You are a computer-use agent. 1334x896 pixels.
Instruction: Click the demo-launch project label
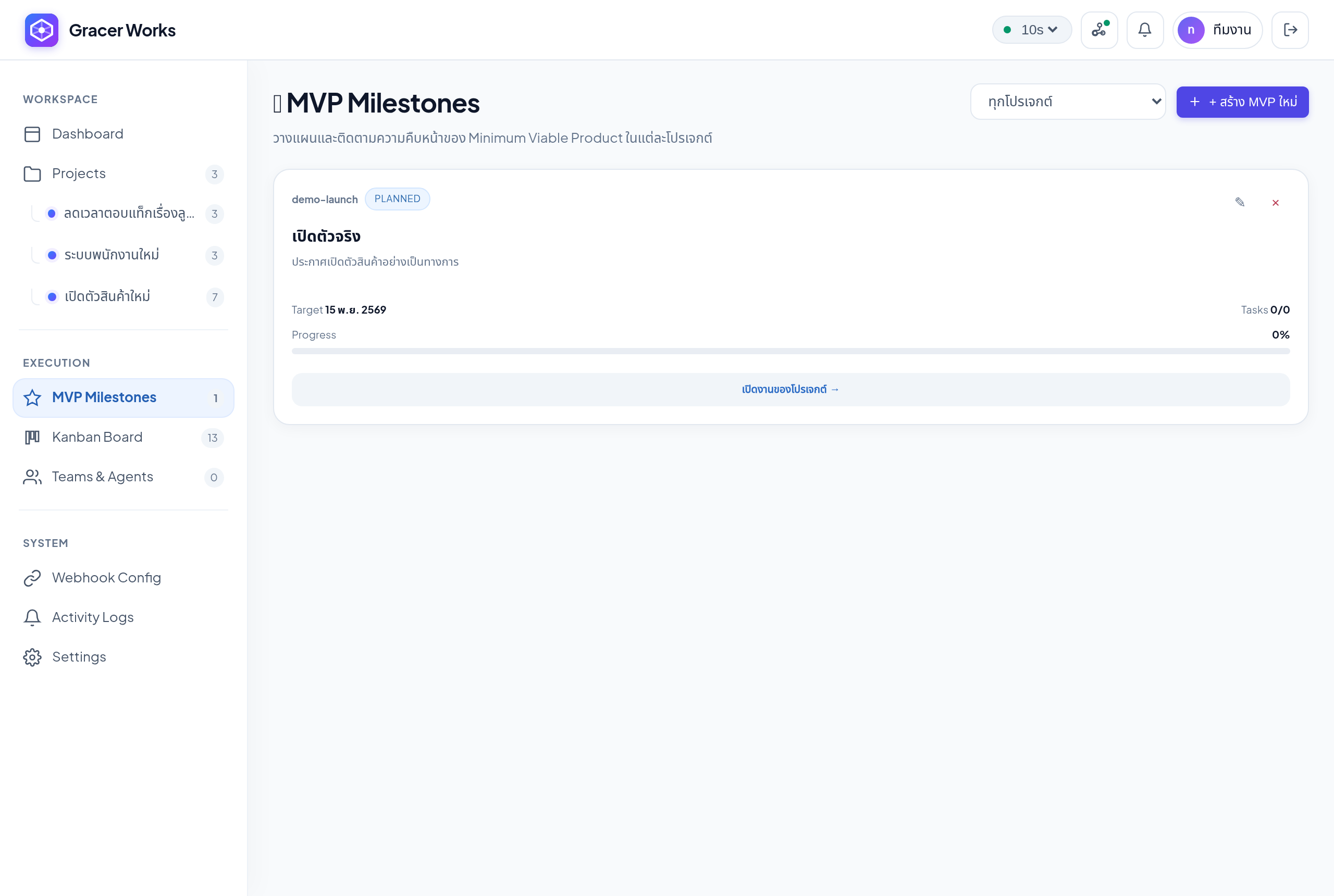tap(325, 200)
